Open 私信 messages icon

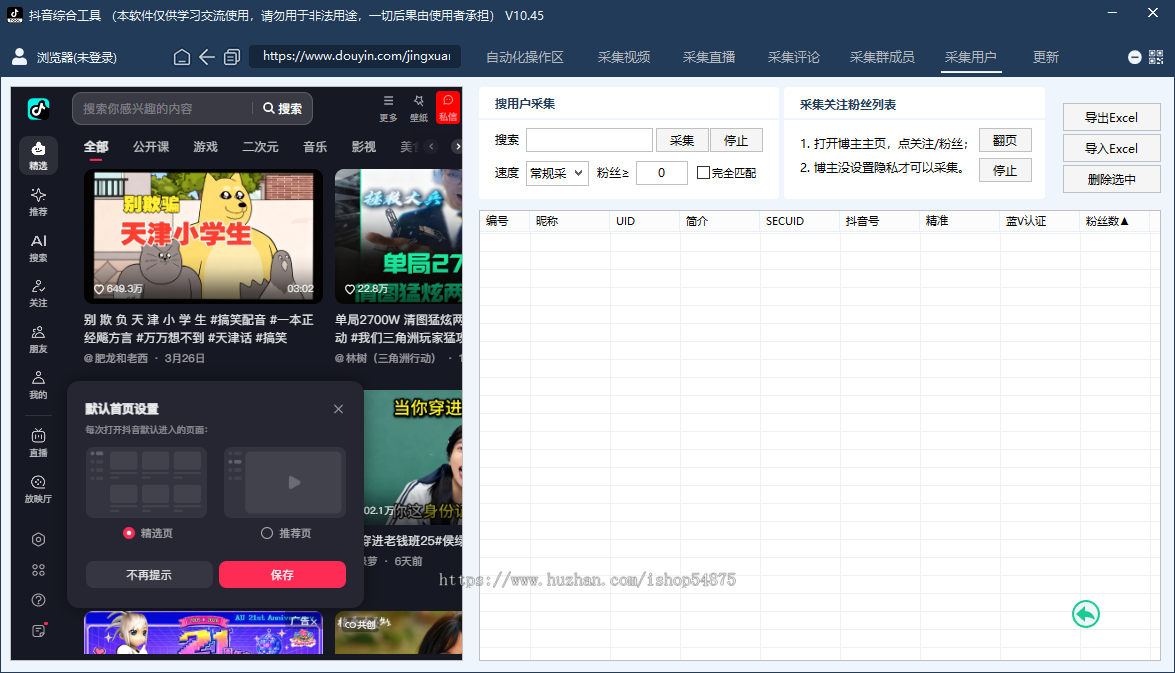pyautogui.click(x=448, y=107)
